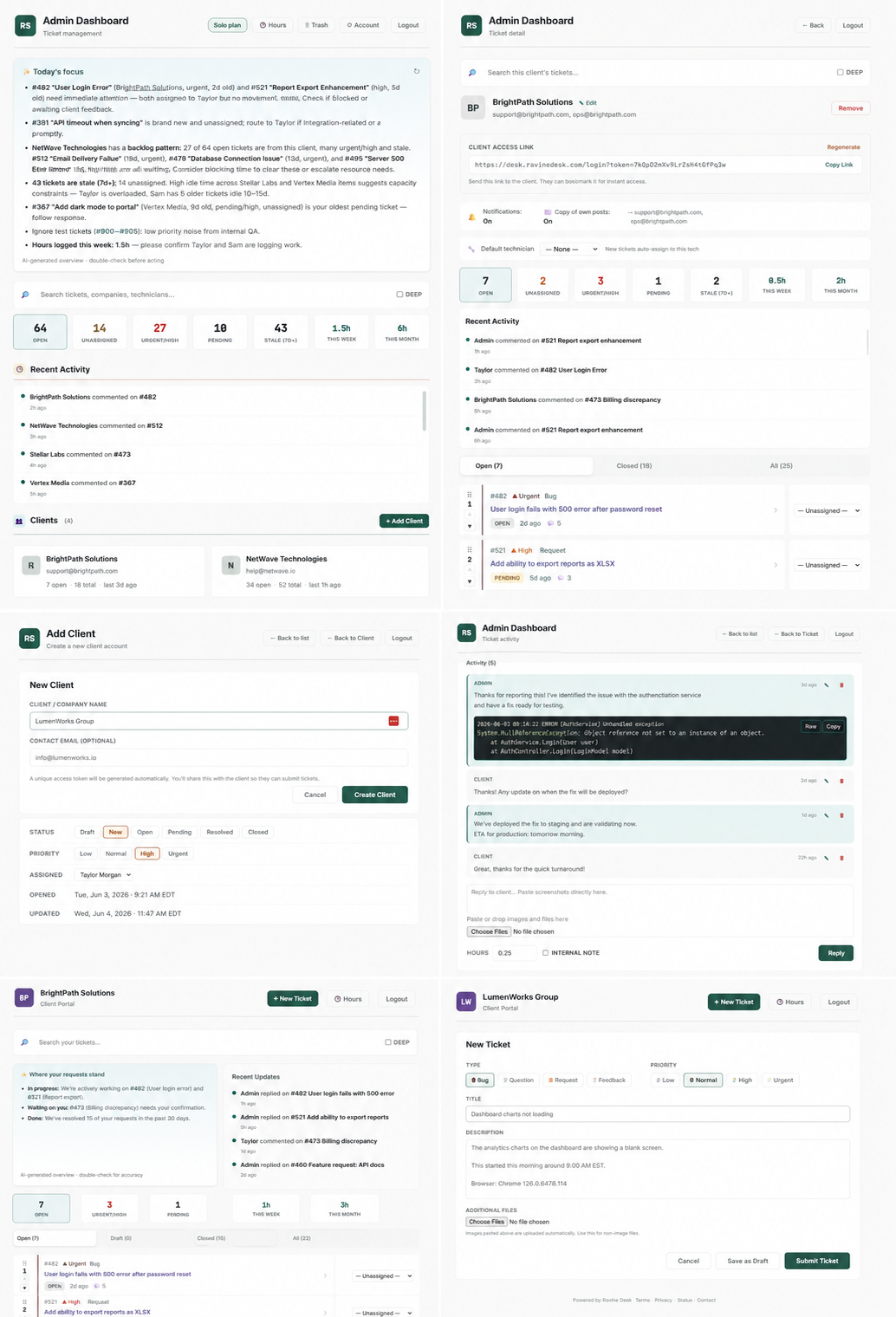The width and height of the screenshot is (896, 1317).
Task: Switch to Closed (18) tab in ticket detail
Action: click(634, 466)
